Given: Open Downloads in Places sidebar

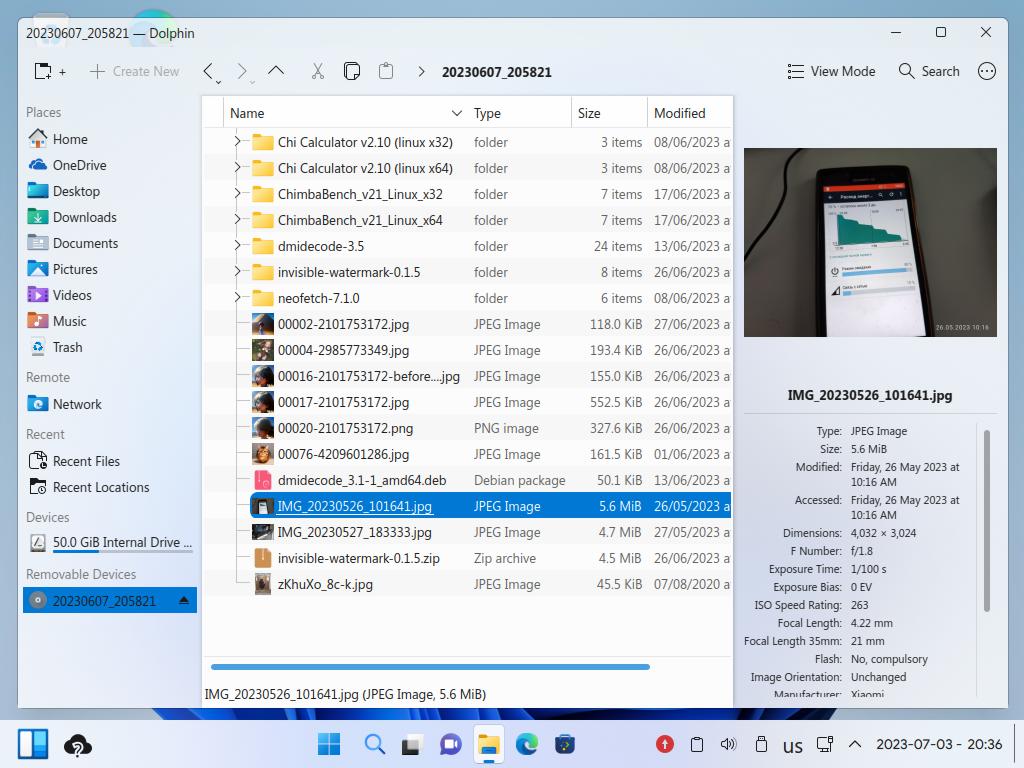Looking at the screenshot, I should point(108,217).
